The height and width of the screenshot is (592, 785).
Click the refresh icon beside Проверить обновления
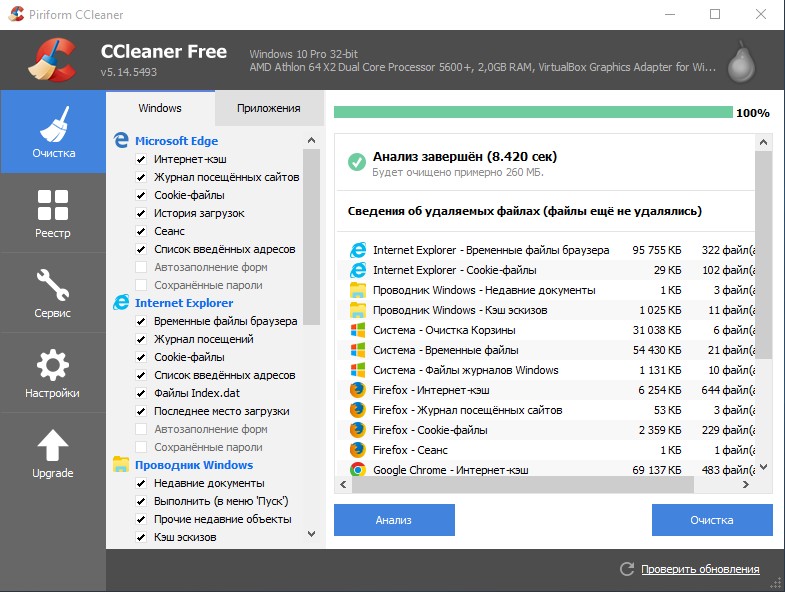click(627, 569)
